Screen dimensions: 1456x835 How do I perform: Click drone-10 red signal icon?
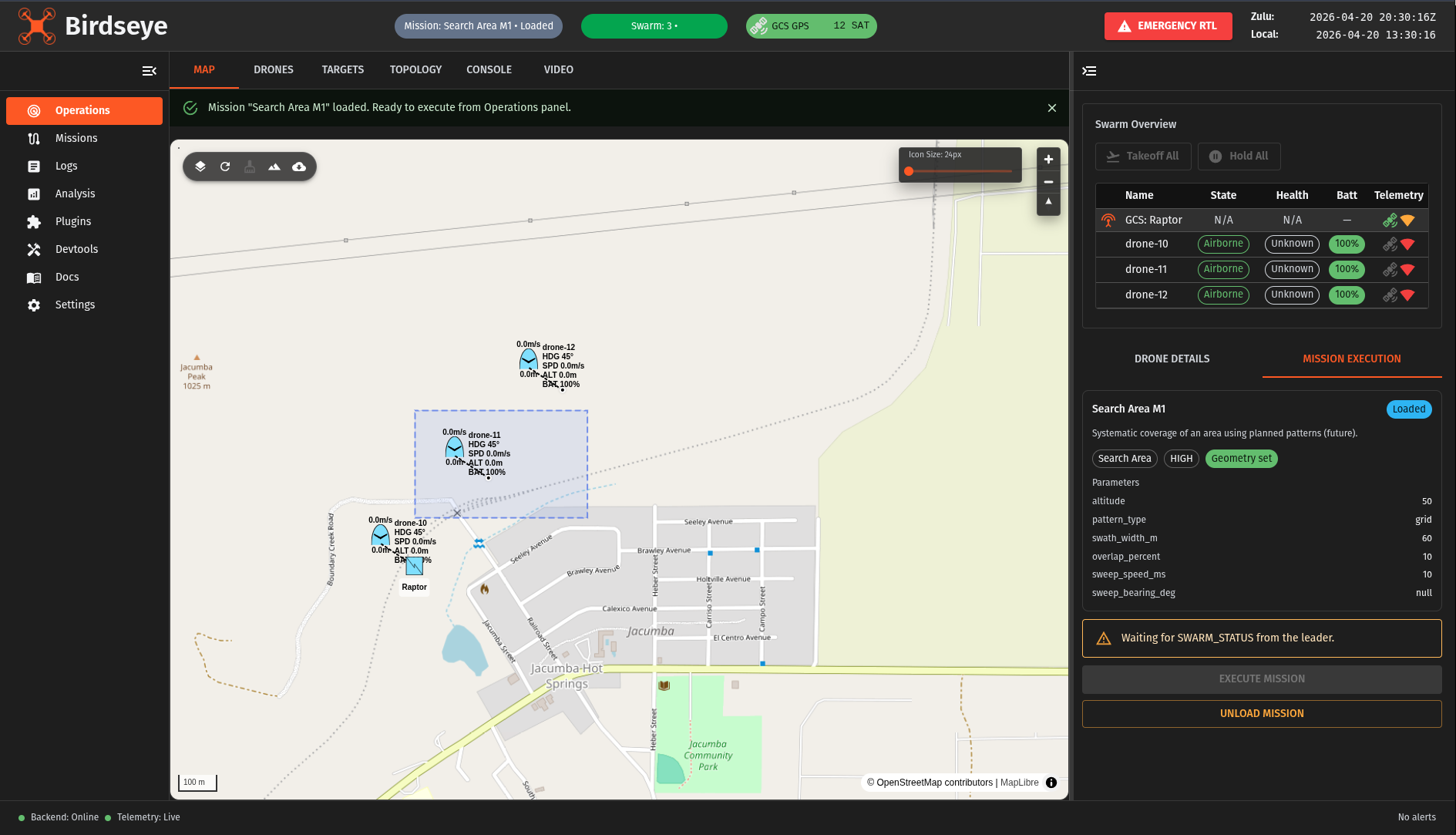1407,244
